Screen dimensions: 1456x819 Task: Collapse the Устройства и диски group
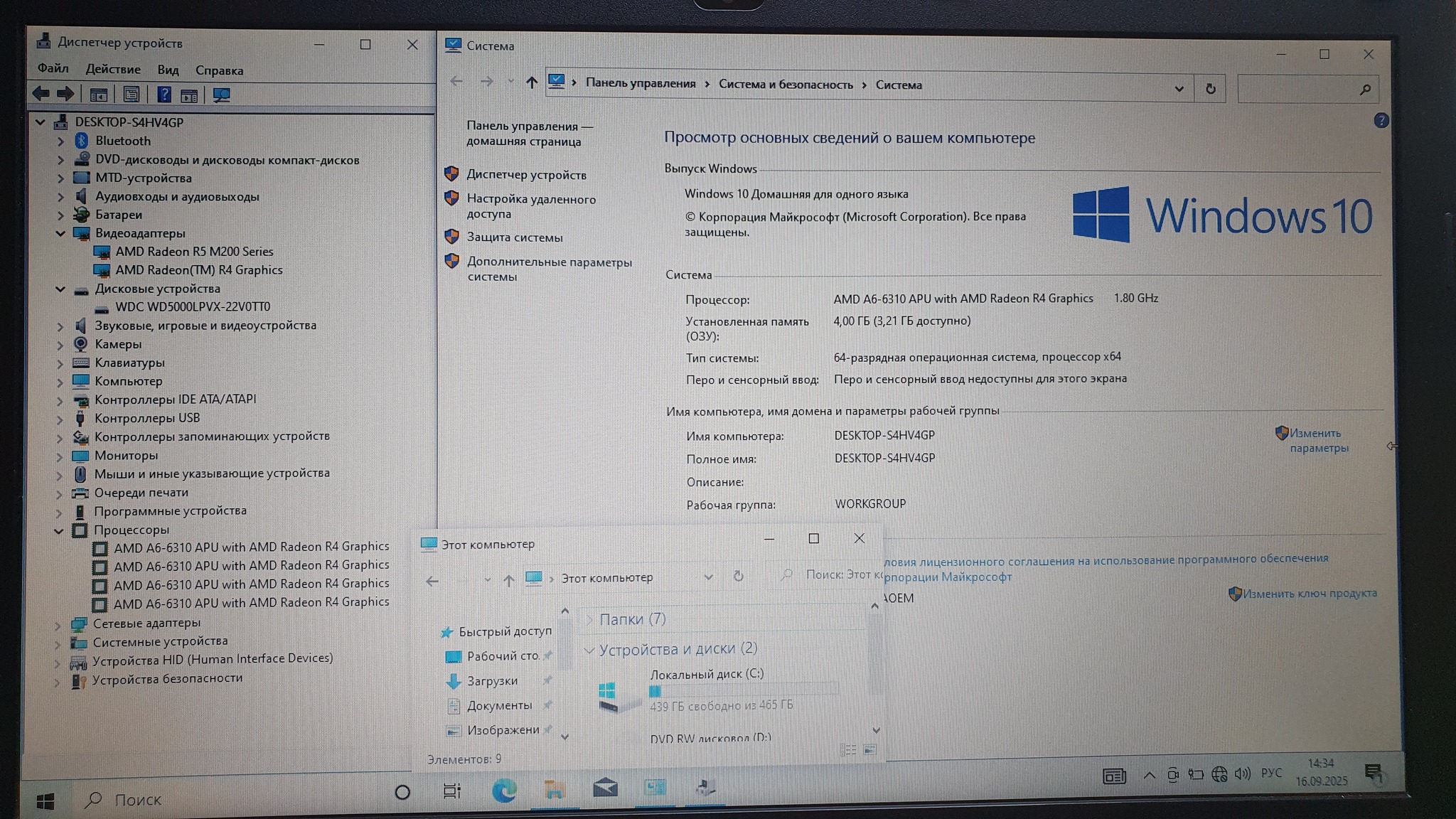coord(589,650)
